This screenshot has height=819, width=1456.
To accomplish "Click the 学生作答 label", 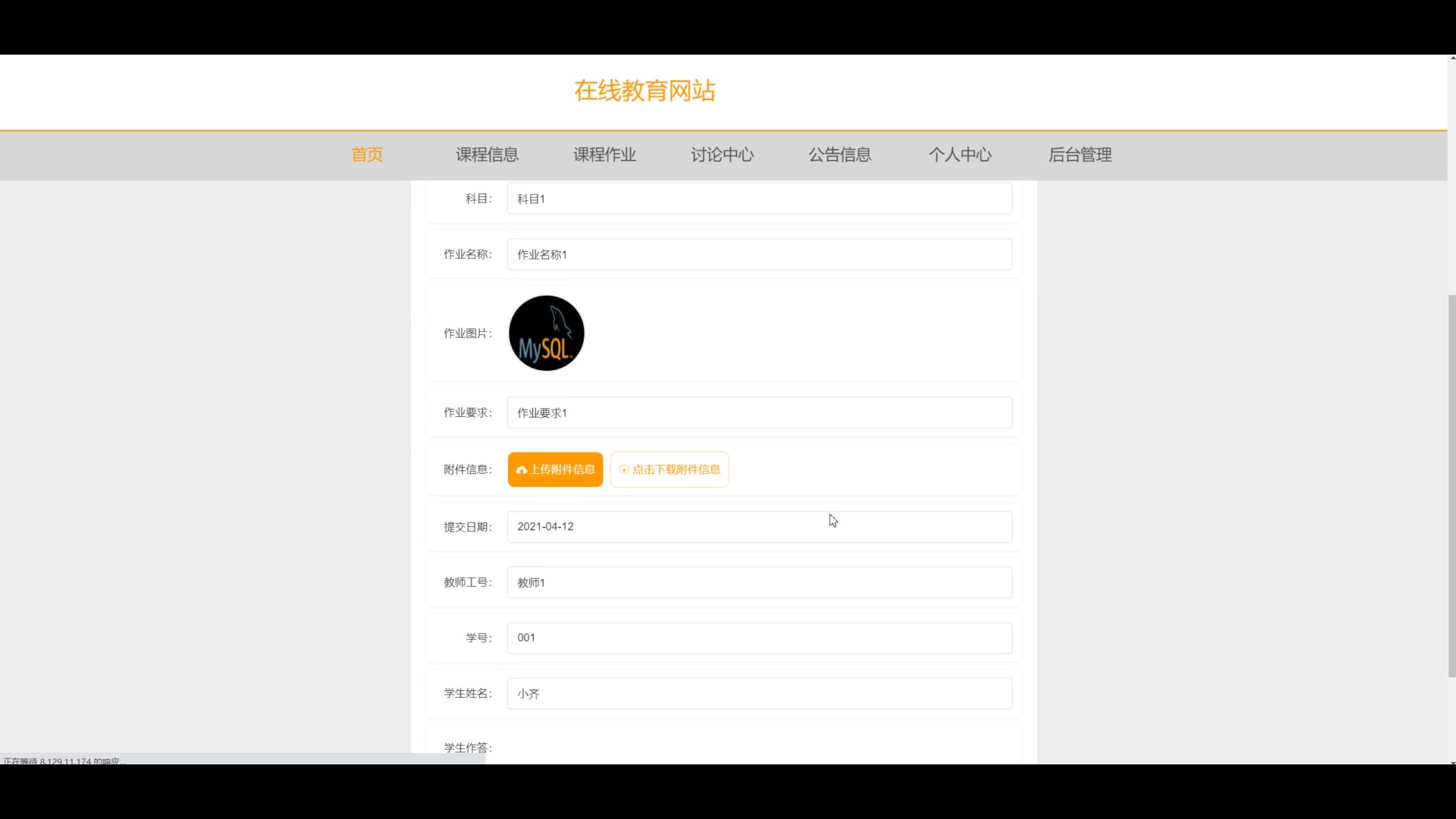I will click(x=468, y=748).
